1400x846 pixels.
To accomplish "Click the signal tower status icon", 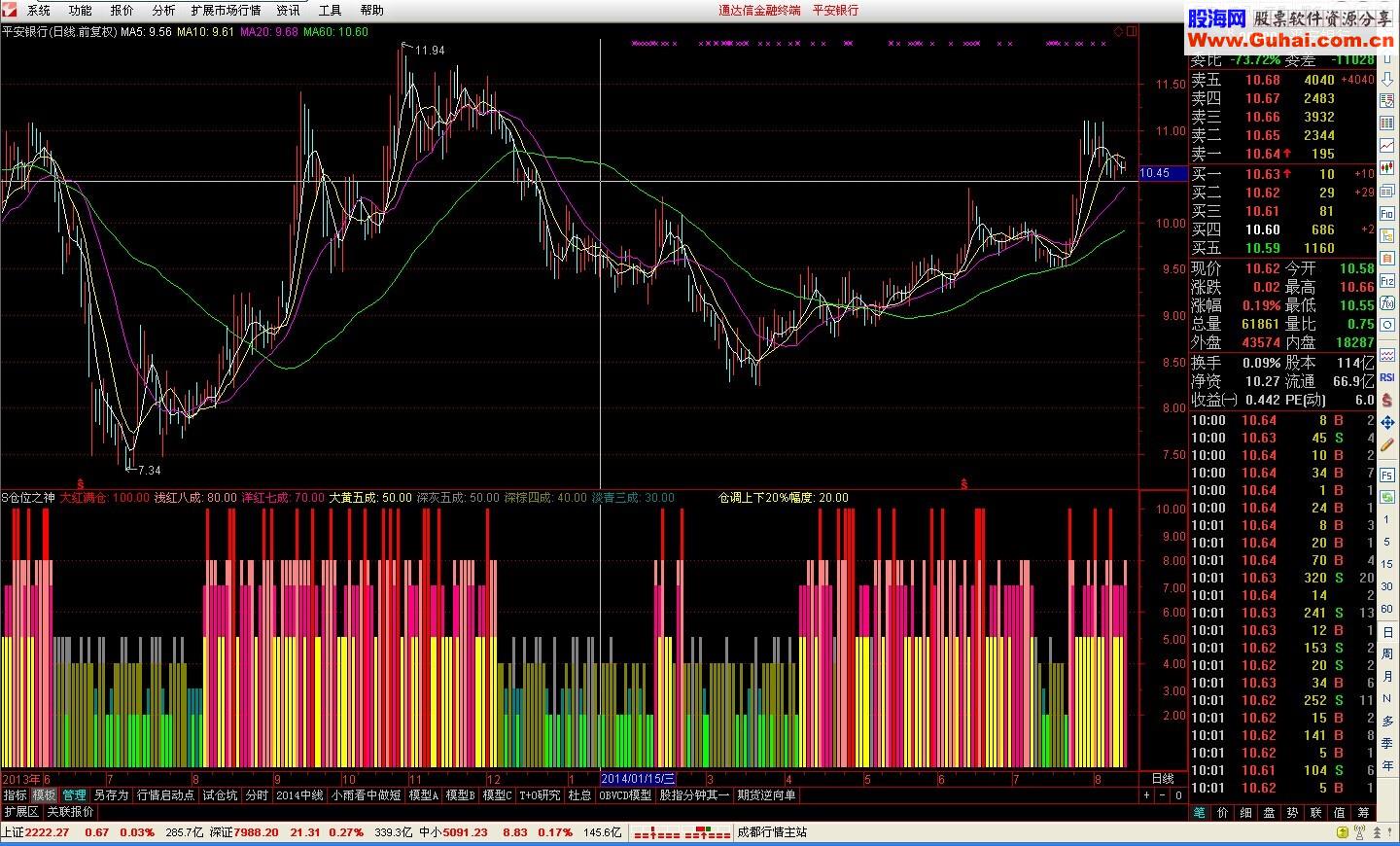I will tap(1359, 832).
